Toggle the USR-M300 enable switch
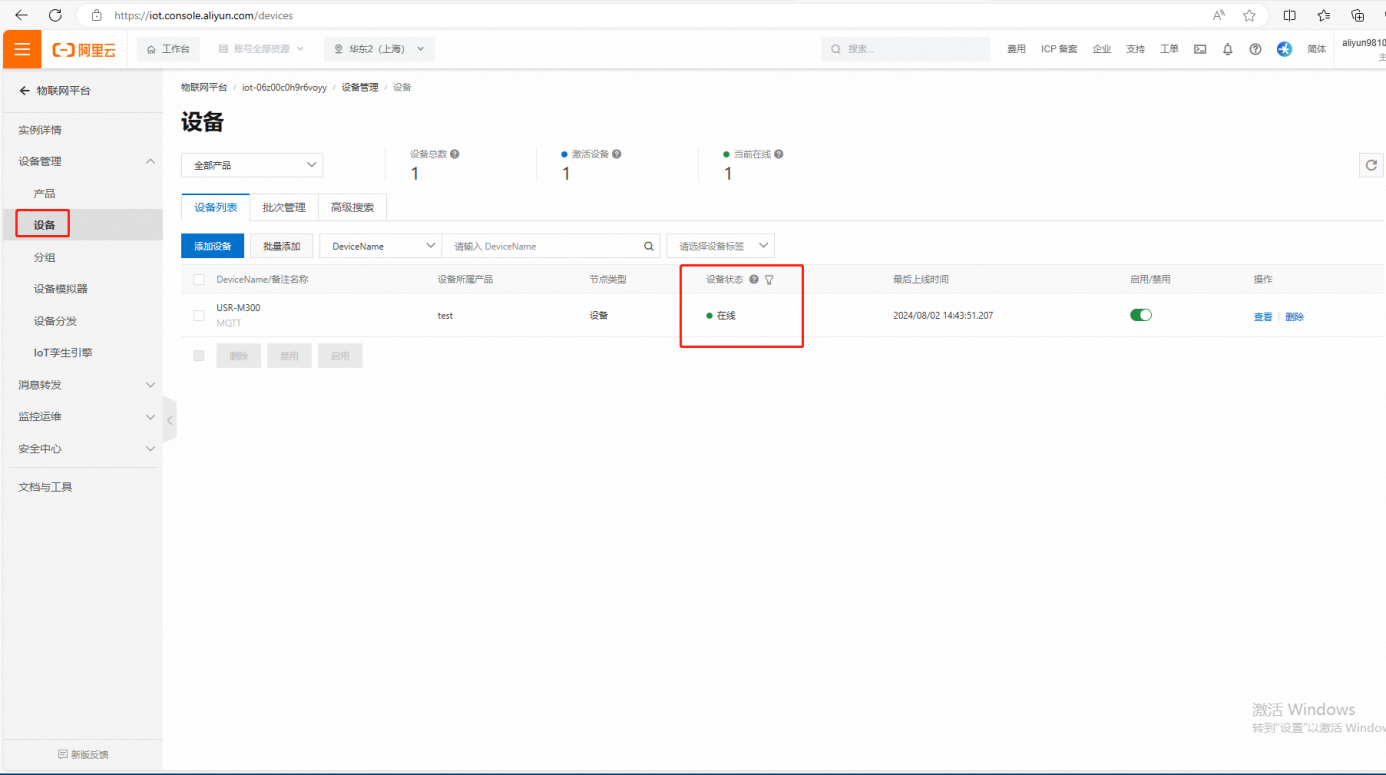The image size is (1386, 775). coord(1140,315)
